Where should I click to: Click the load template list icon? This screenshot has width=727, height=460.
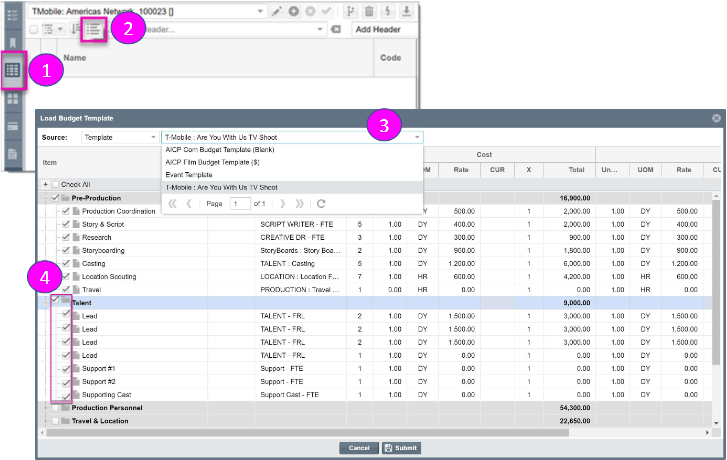(x=93, y=30)
